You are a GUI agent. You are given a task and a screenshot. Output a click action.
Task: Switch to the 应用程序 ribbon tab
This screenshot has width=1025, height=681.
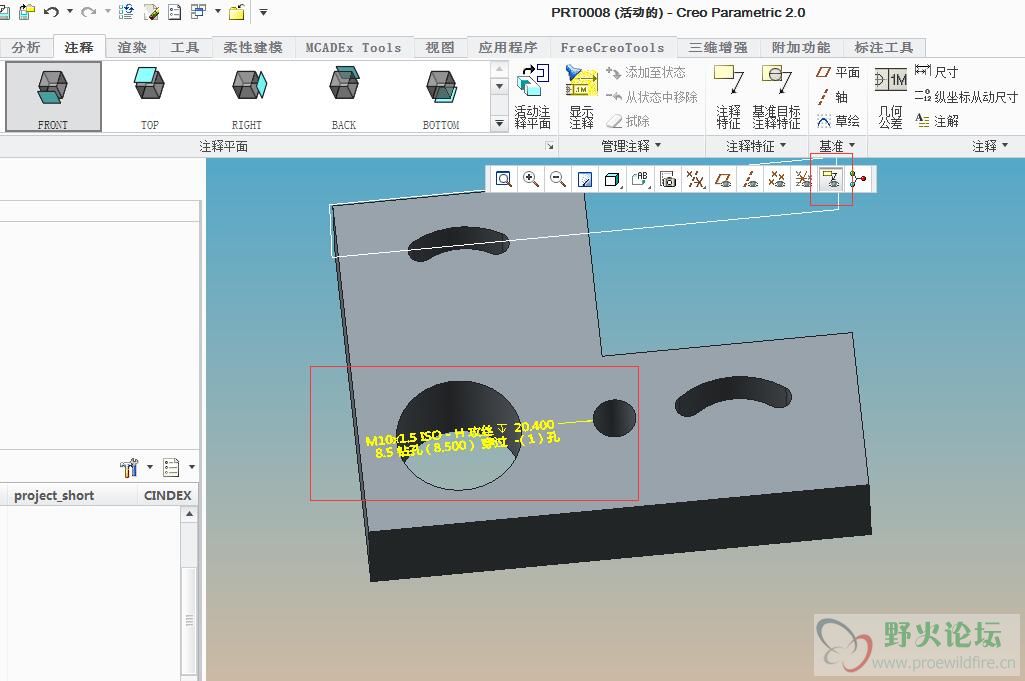[508, 48]
